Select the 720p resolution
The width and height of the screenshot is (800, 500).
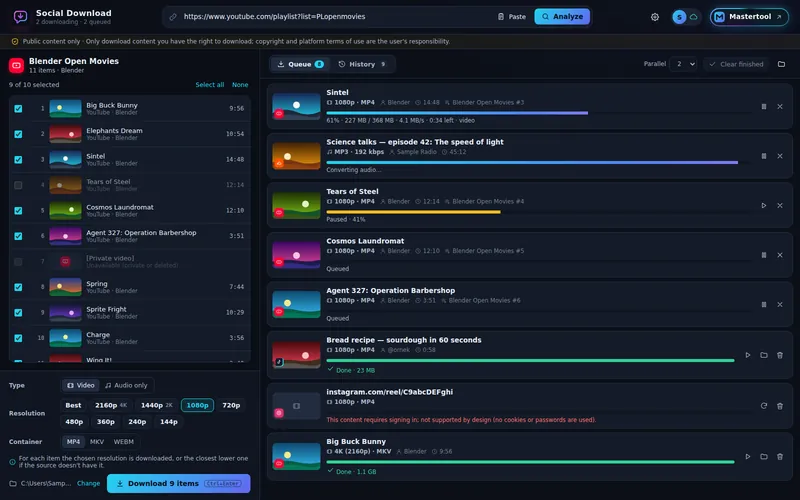[231, 405]
